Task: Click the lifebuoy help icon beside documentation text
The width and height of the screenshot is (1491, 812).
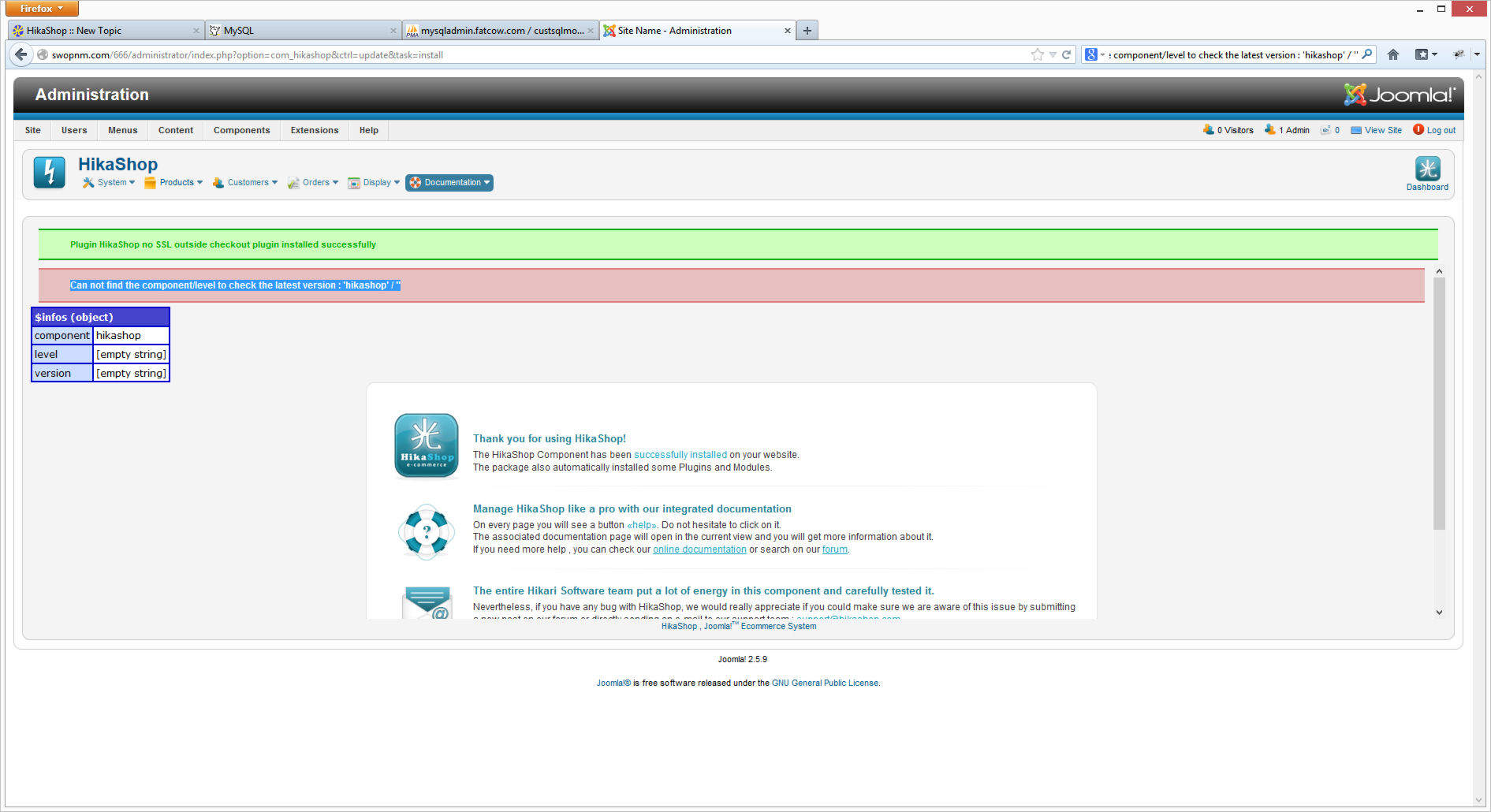Action: coord(426,532)
